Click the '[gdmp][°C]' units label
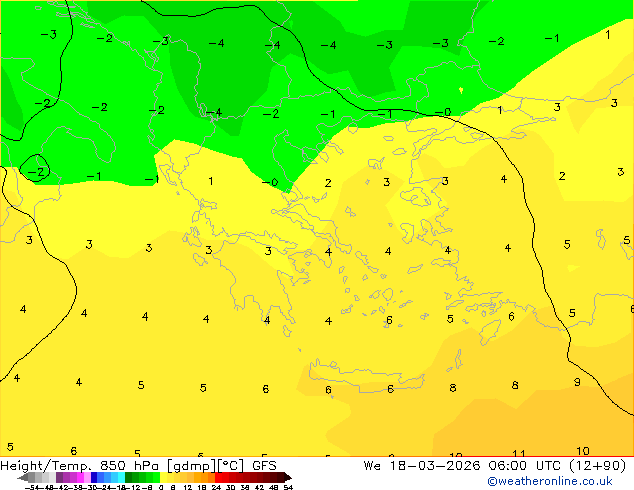 click(x=205, y=466)
